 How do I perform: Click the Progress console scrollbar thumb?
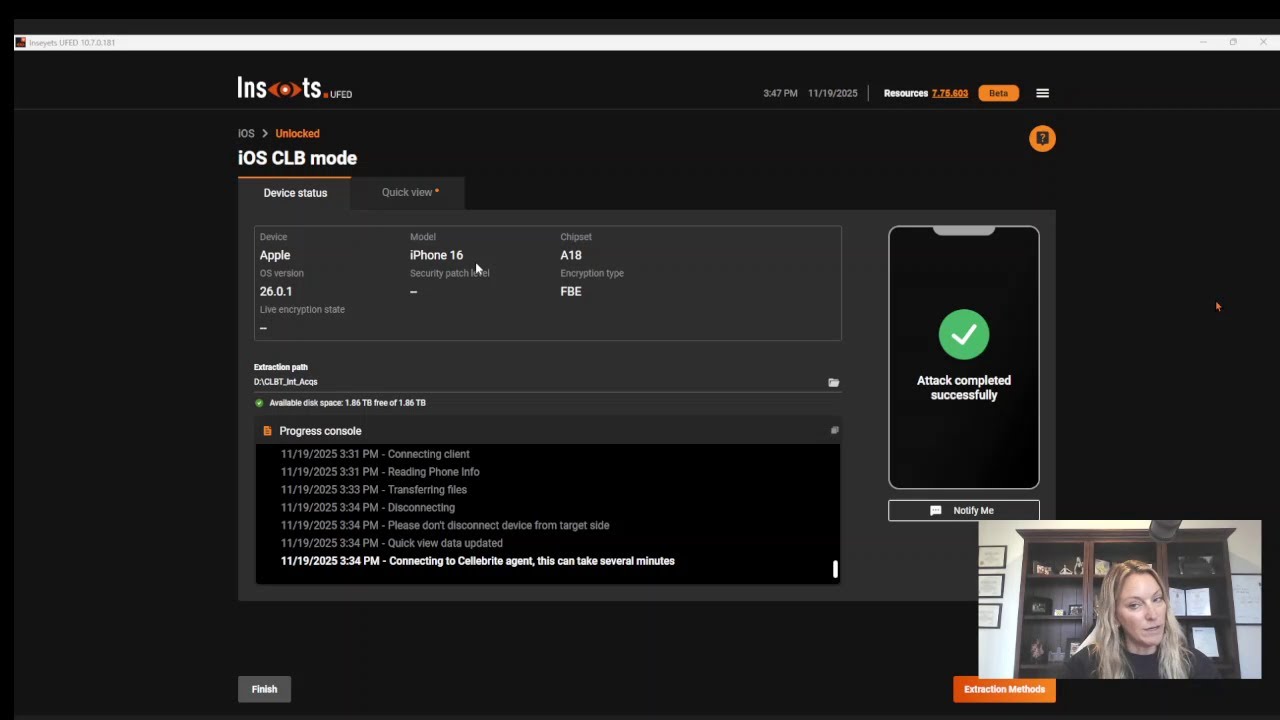[835, 569]
